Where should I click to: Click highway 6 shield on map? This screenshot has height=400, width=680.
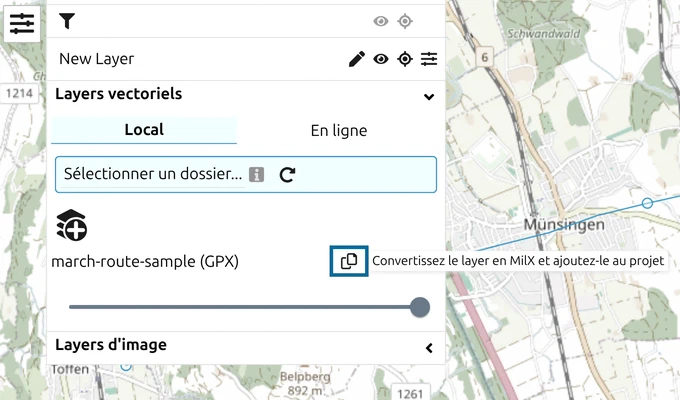(484, 57)
